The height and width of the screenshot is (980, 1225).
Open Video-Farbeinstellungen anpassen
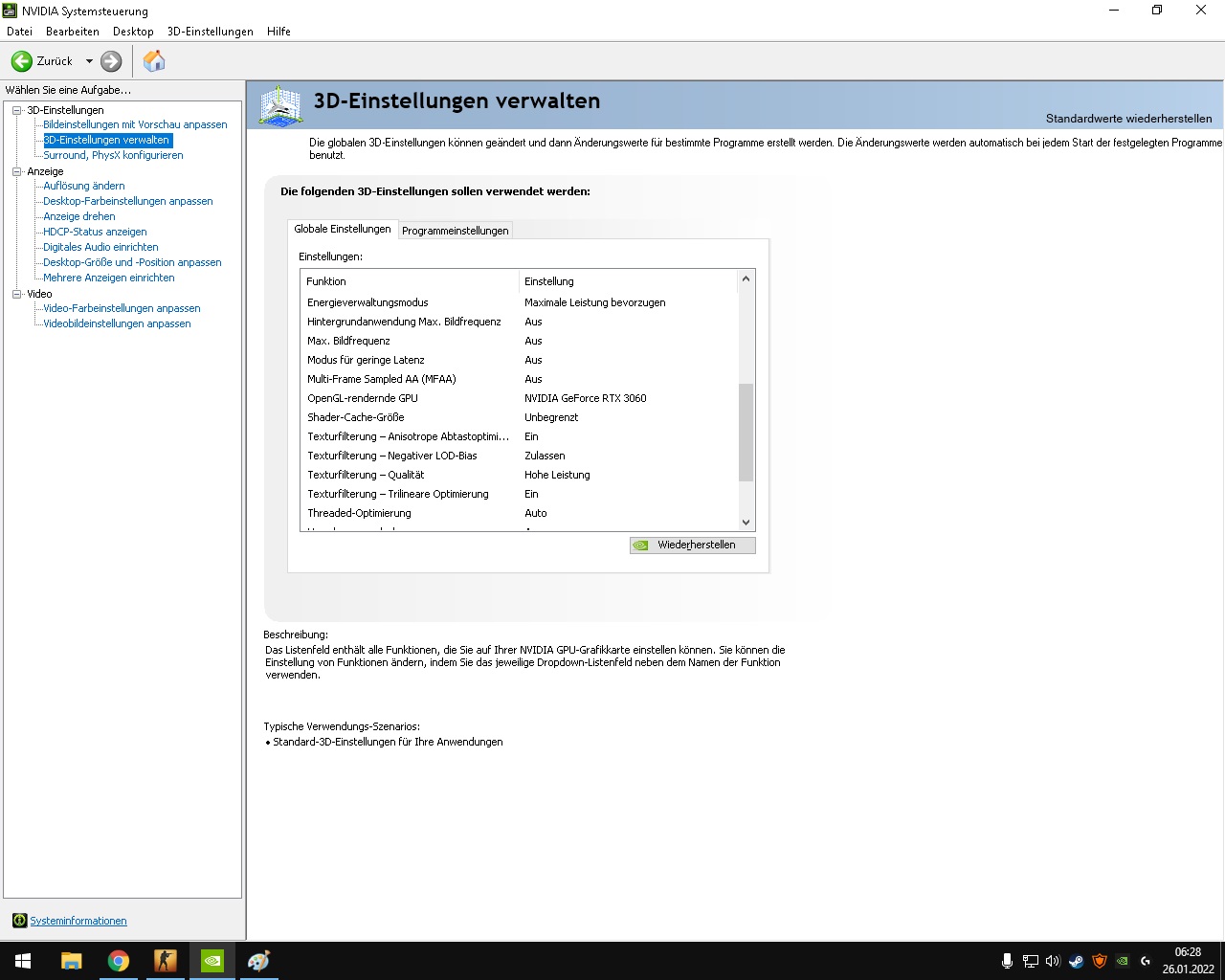tap(122, 308)
